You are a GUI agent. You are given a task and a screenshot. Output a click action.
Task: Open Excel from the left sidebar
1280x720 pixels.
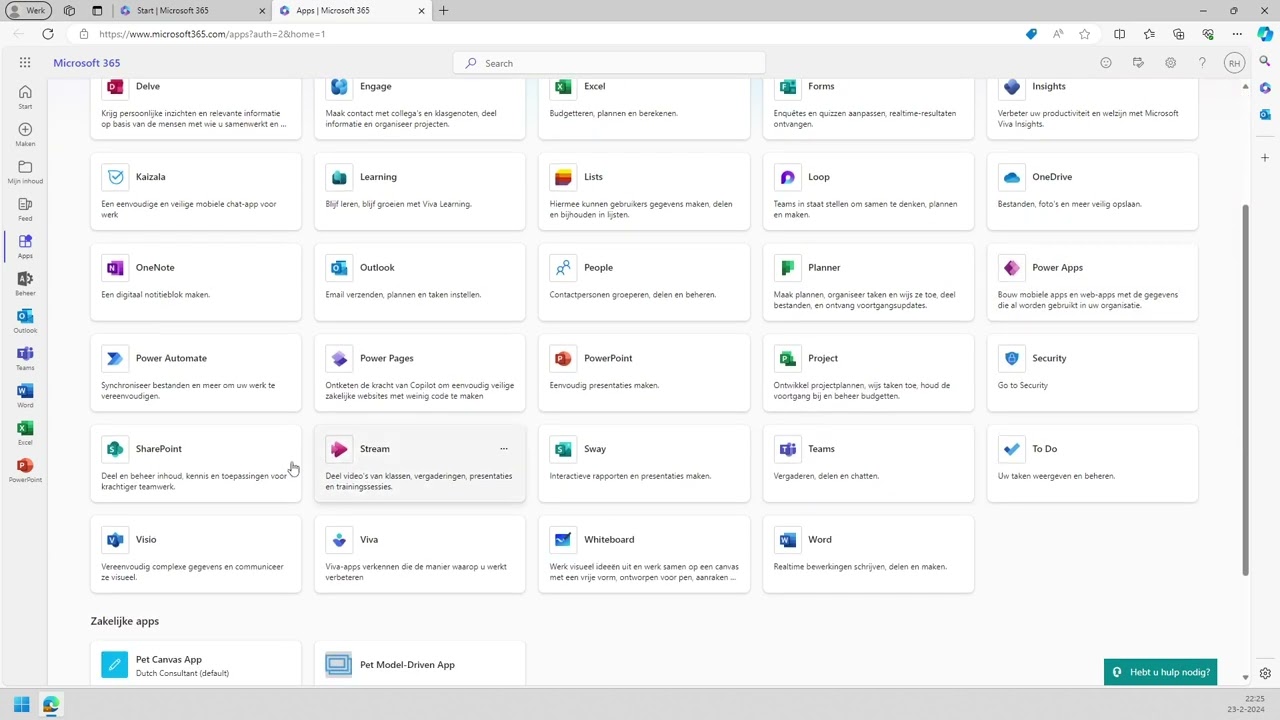tap(25, 433)
